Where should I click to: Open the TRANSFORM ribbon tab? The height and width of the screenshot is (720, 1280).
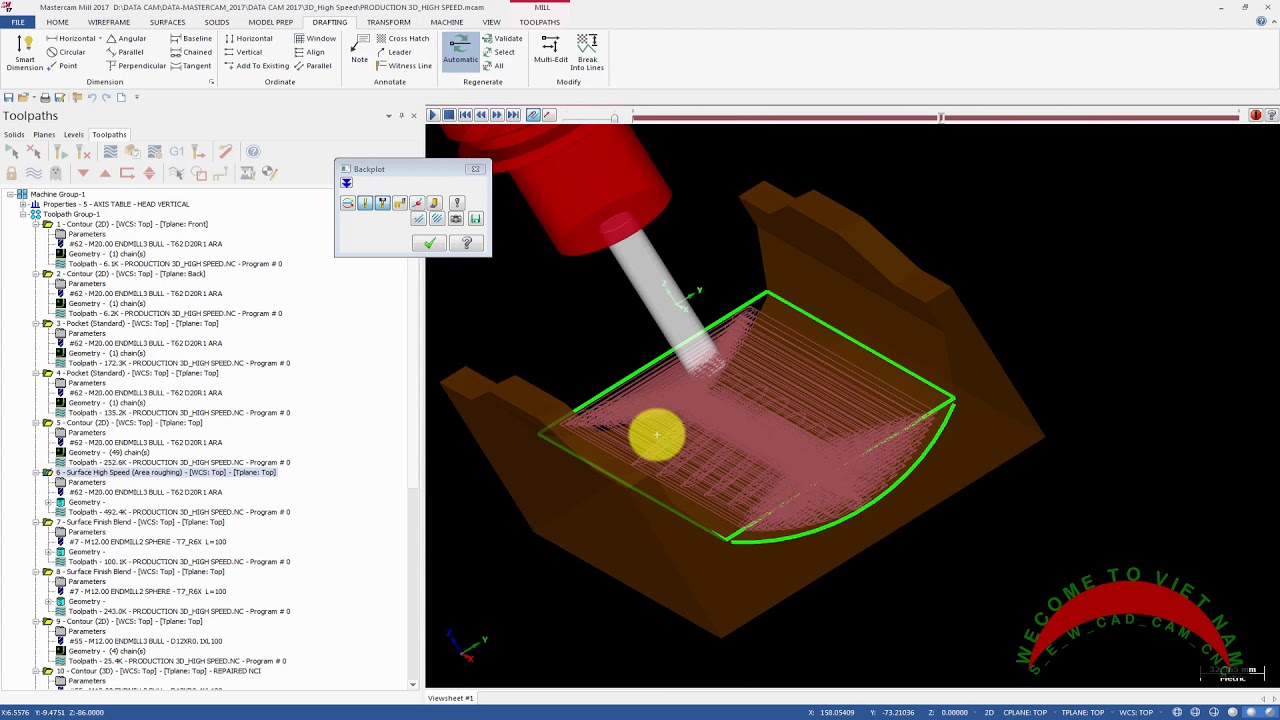click(388, 22)
